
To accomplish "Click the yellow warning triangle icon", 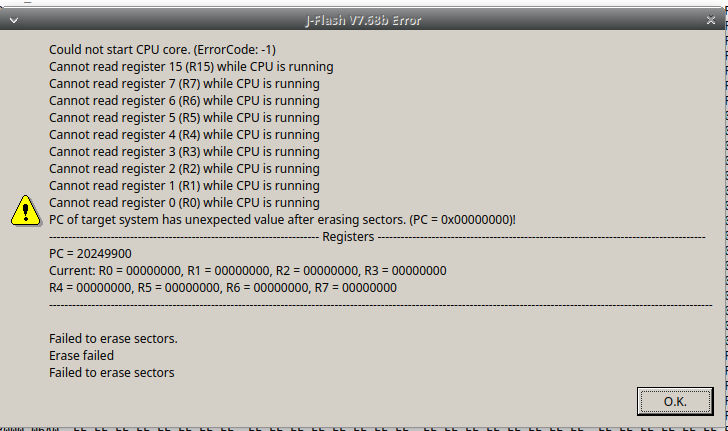I will click(x=25, y=210).
